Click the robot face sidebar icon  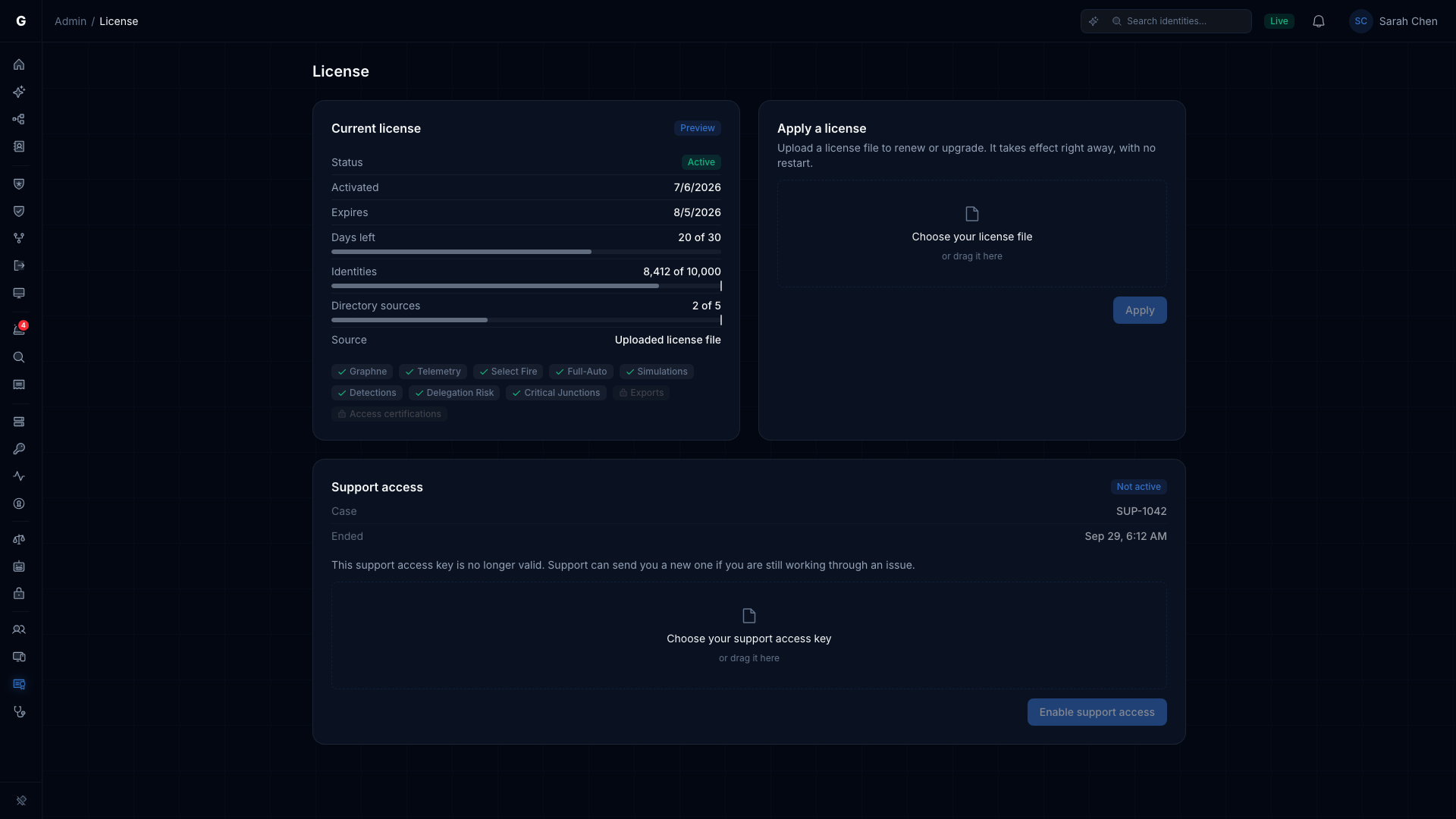(x=19, y=566)
